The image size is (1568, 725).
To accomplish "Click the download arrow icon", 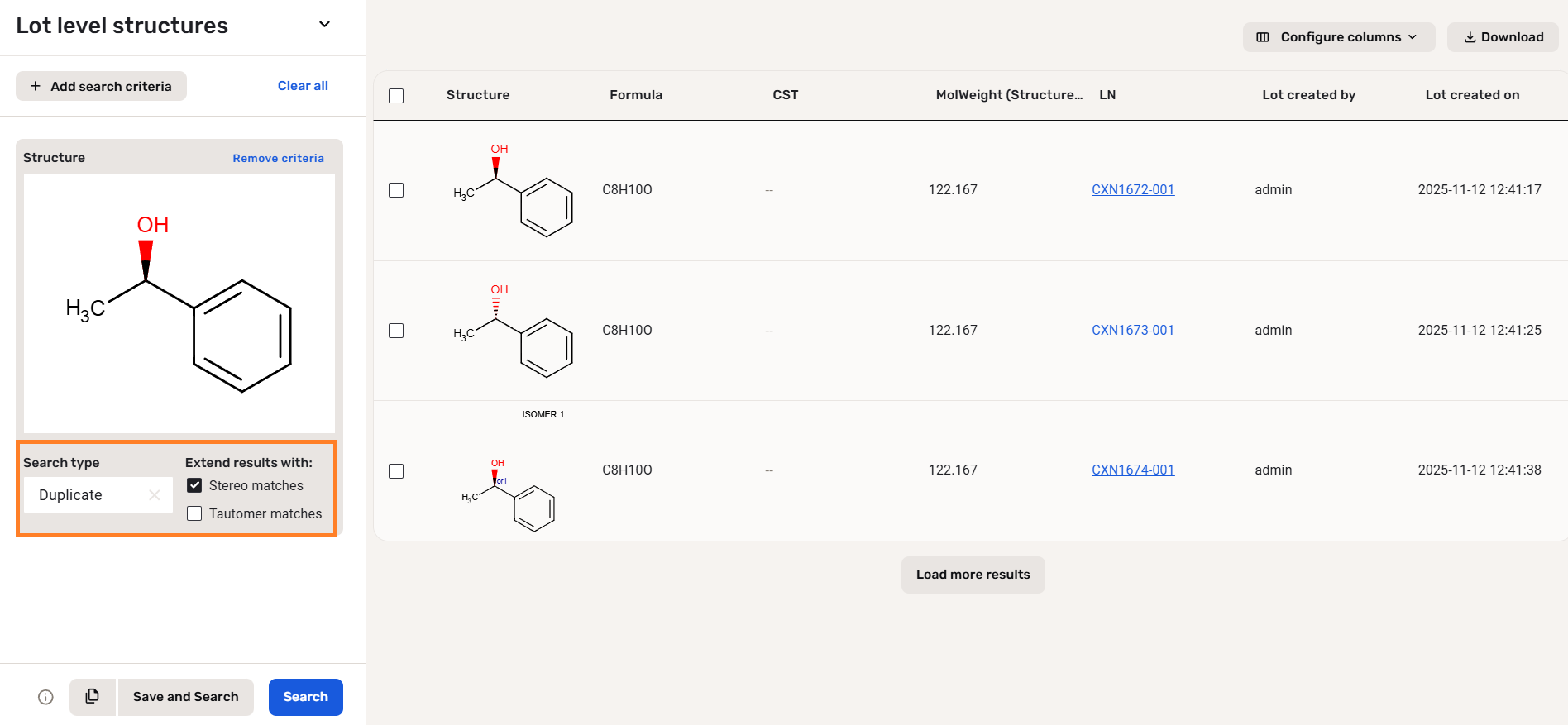I will (x=1470, y=37).
